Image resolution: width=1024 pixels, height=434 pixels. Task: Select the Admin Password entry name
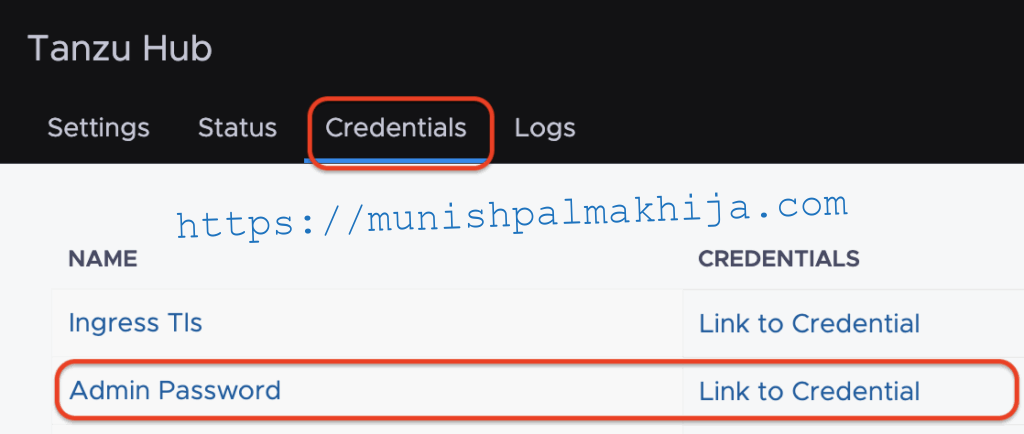click(x=174, y=390)
